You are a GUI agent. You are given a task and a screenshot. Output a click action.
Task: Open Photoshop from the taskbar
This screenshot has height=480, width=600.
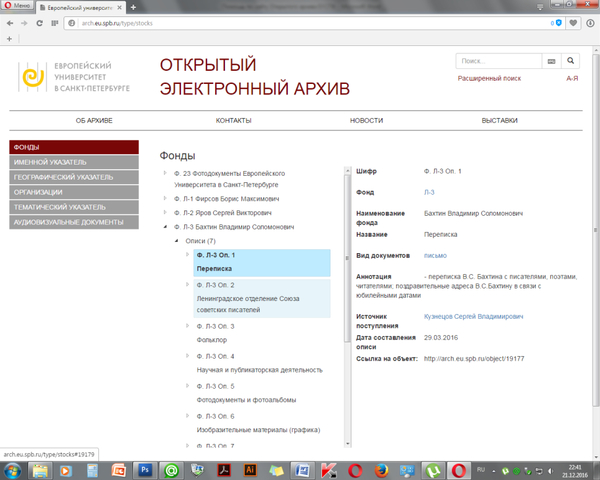coord(144,468)
